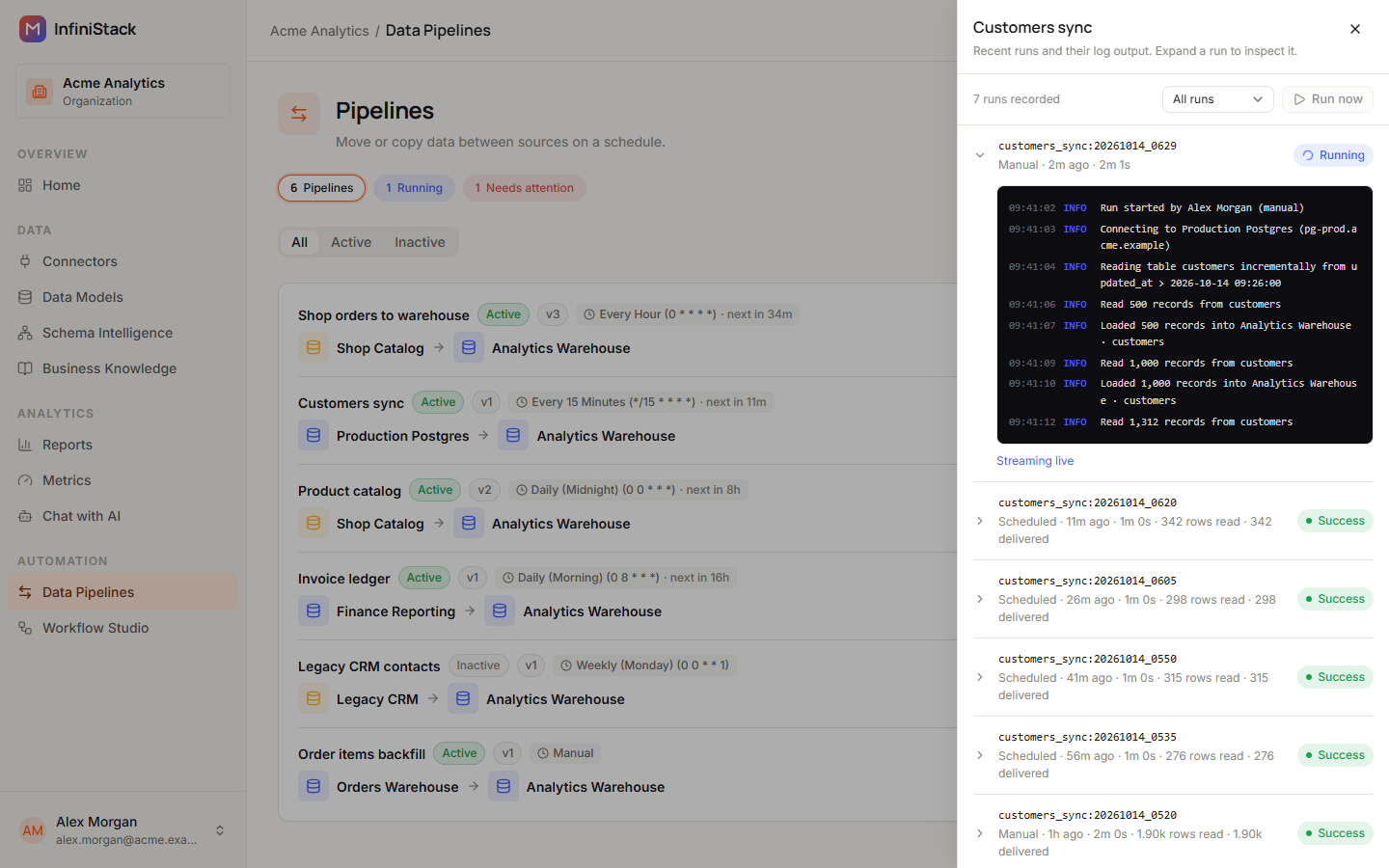Image resolution: width=1389 pixels, height=868 pixels.
Task: Click Orders Warehouse database icon
Action: (313, 787)
